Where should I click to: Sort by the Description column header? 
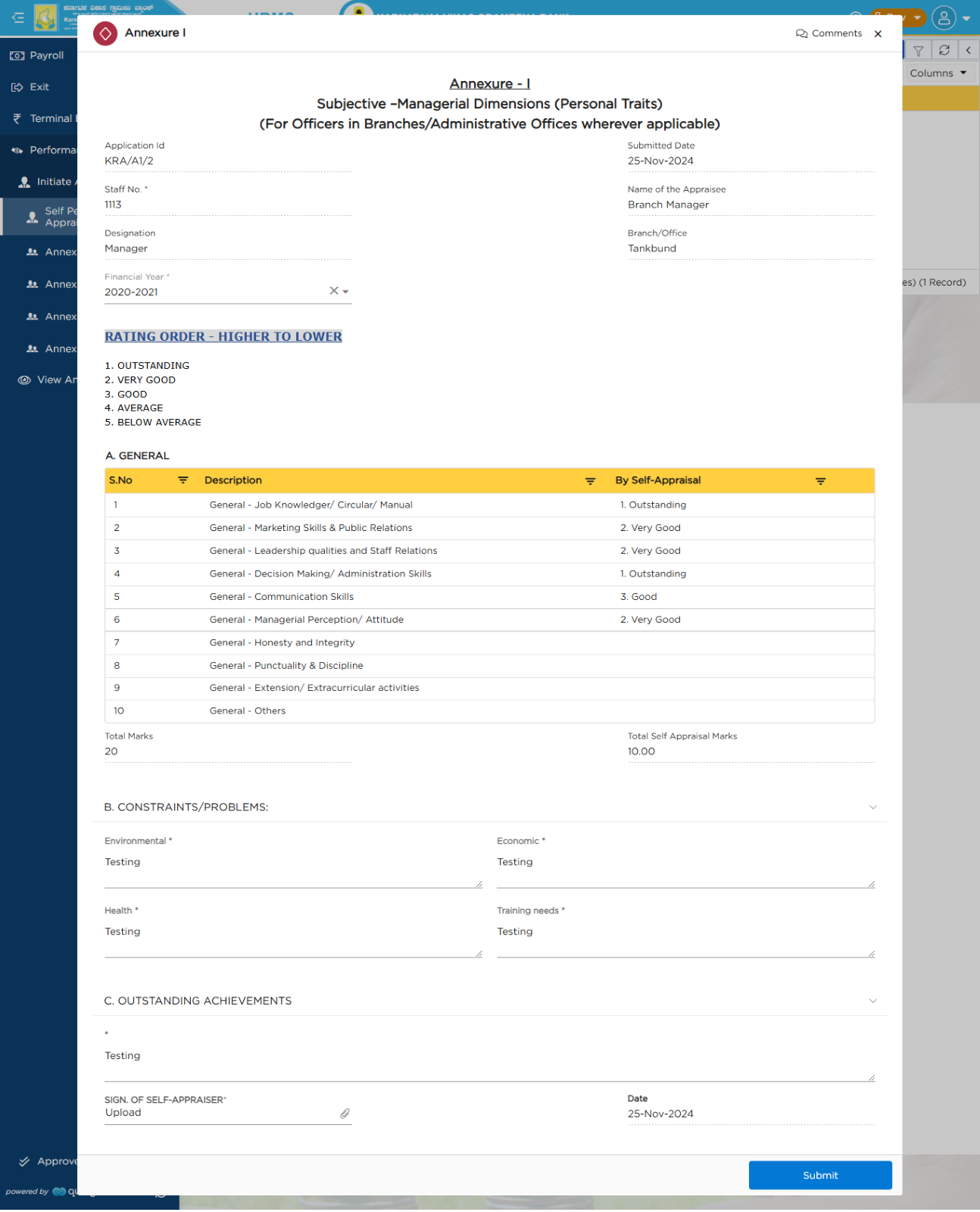[233, 480]
